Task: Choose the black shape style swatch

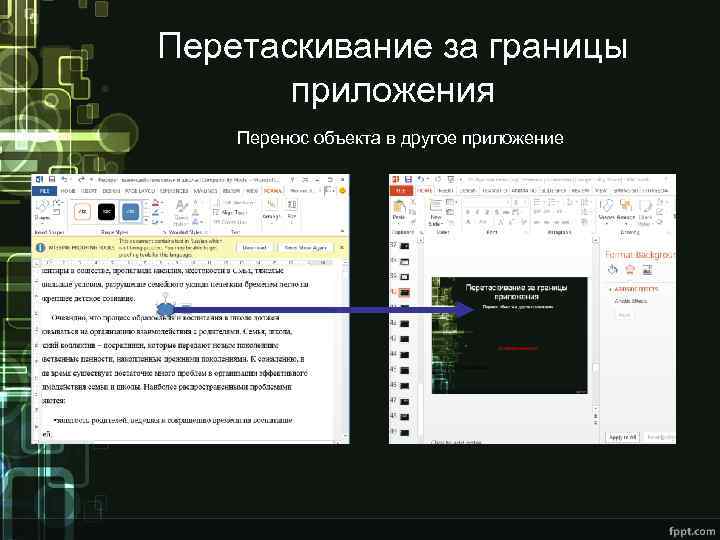Action: coord(107,212)
